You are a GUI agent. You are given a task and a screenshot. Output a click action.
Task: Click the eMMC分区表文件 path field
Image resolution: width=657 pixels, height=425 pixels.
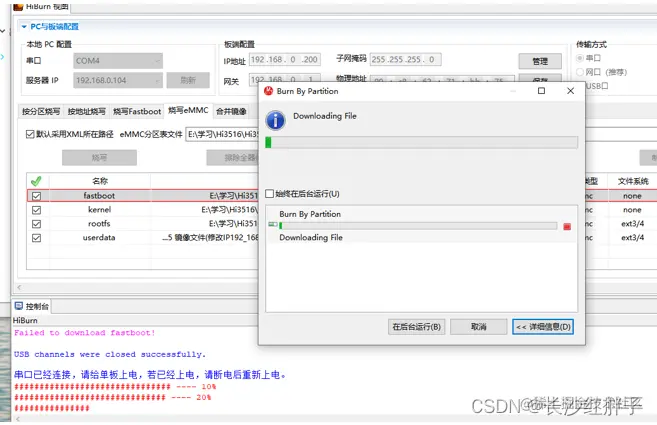pyautogui.click(x=222, y=135)
